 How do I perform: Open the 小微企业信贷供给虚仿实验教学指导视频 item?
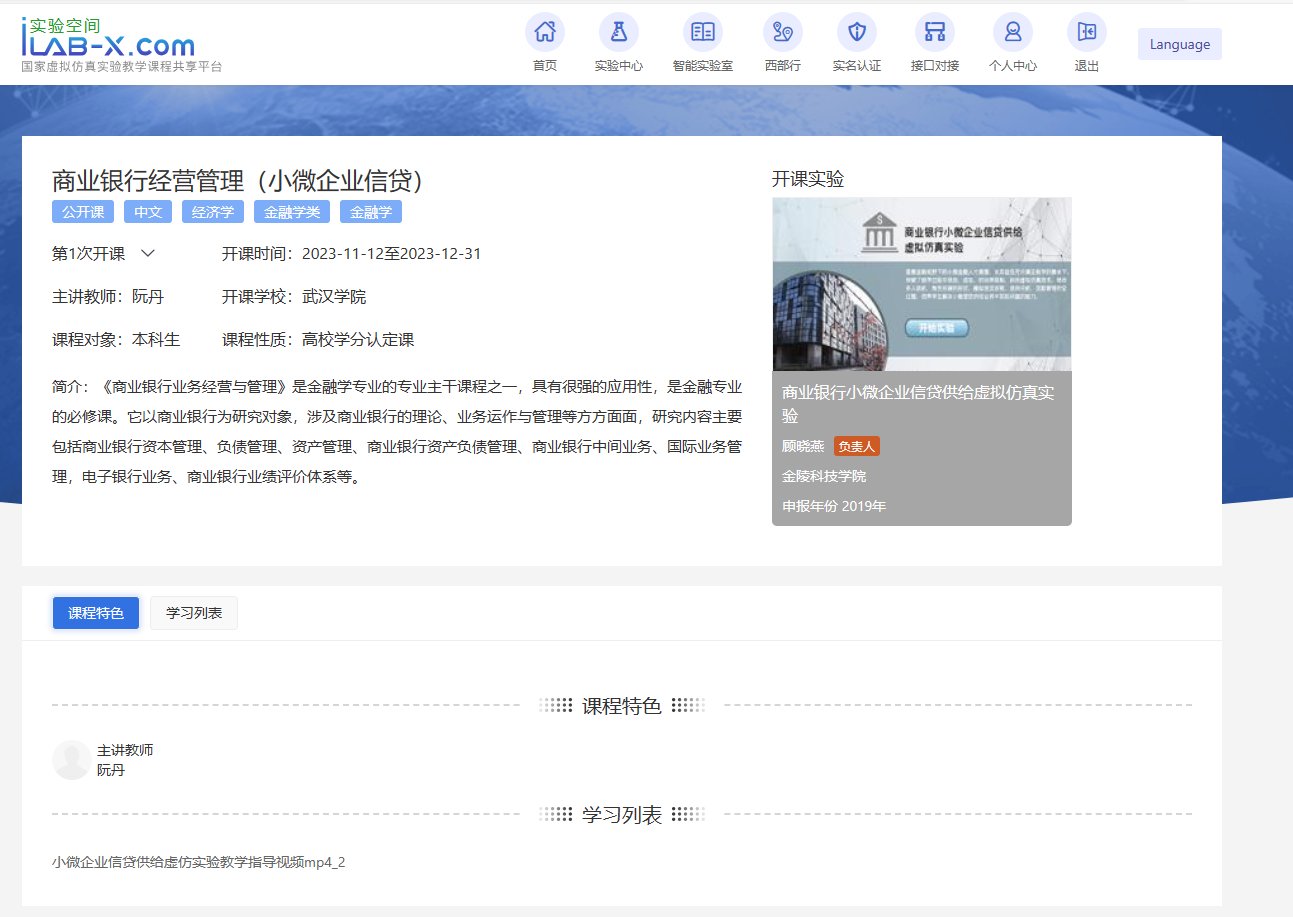[198, 862]
